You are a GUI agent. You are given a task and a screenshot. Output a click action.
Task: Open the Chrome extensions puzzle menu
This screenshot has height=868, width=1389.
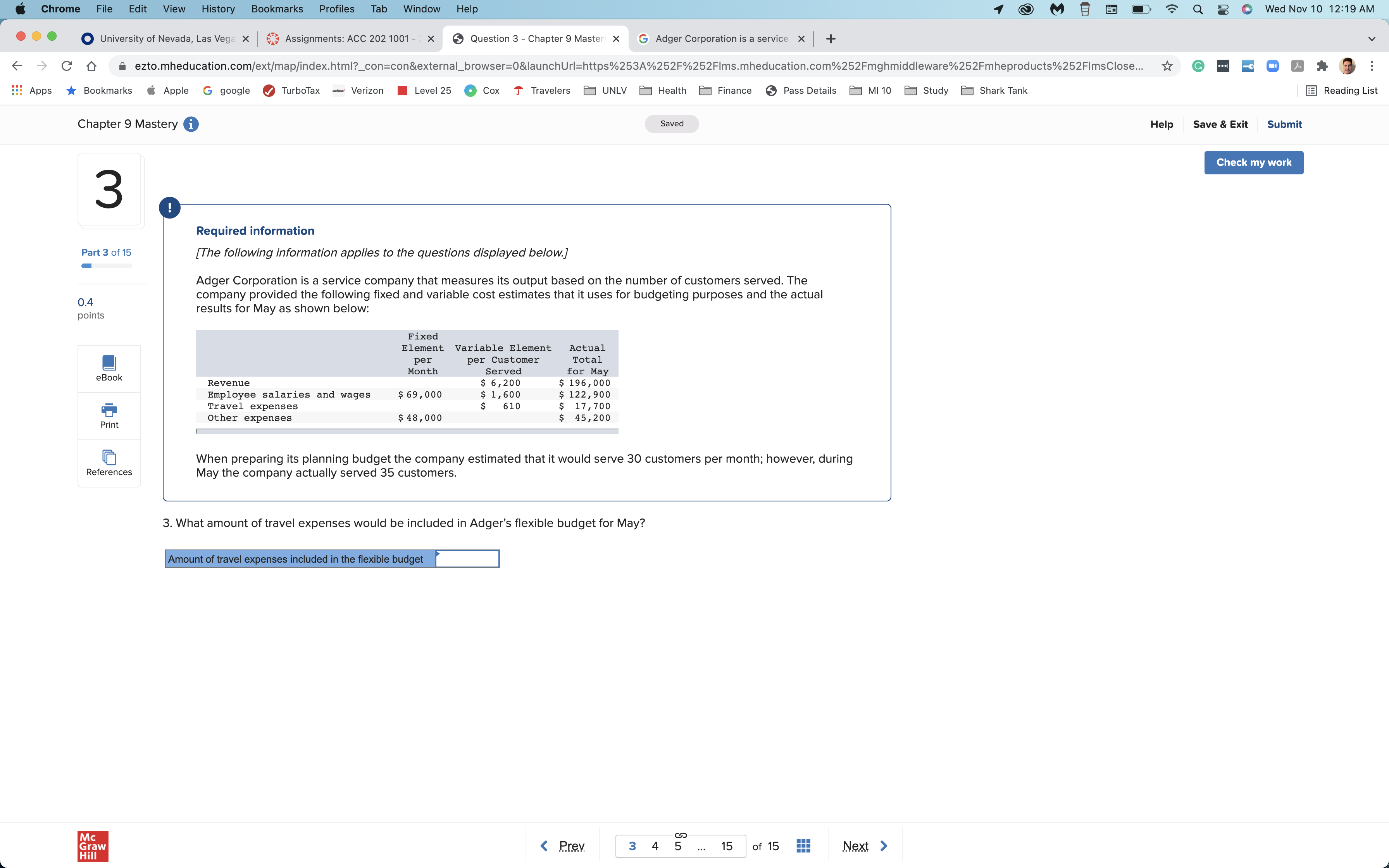click(1322, 66)
